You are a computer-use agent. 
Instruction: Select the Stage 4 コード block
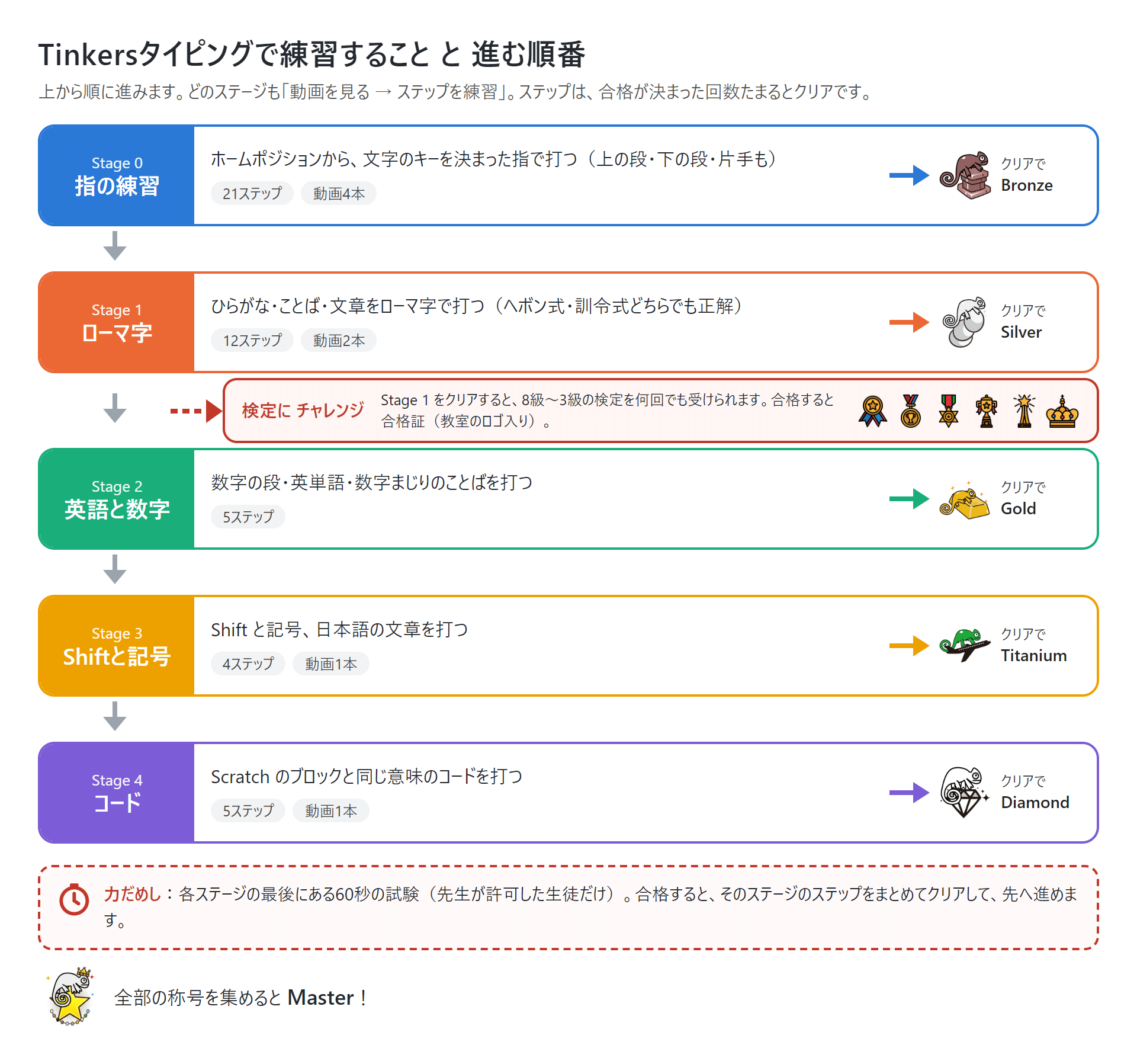tap(117, 793)
